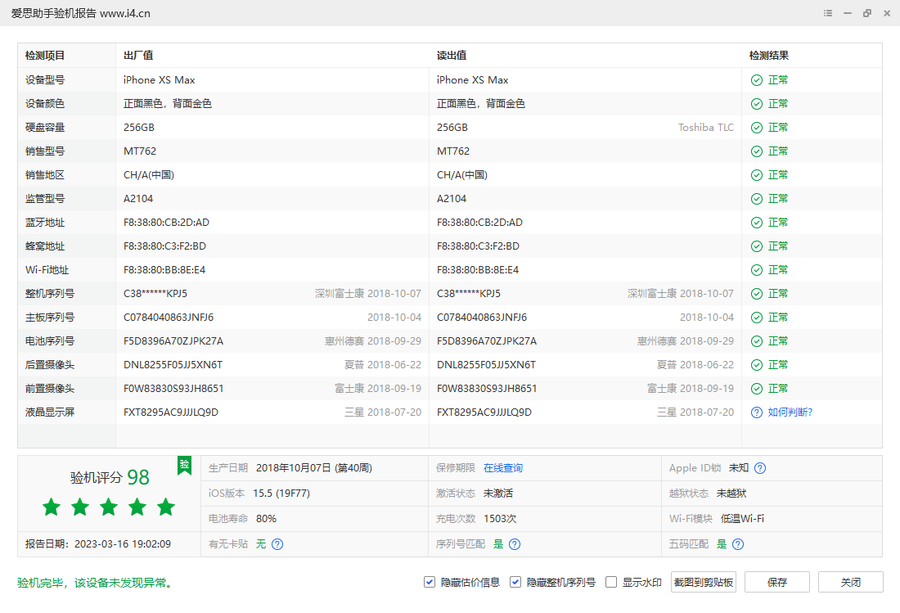Screen dimensions: 900x613
Task: Click the Wi-Fi模块 value 低温Wi-Fi
Action: (x=743, y=518)
